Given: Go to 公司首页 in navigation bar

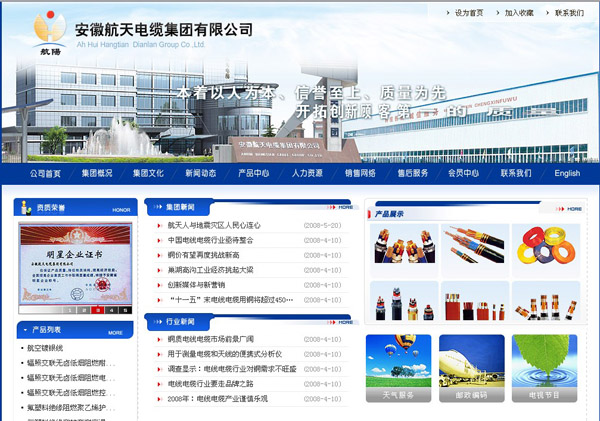Looking at the screenshot, I should point(45,173).
